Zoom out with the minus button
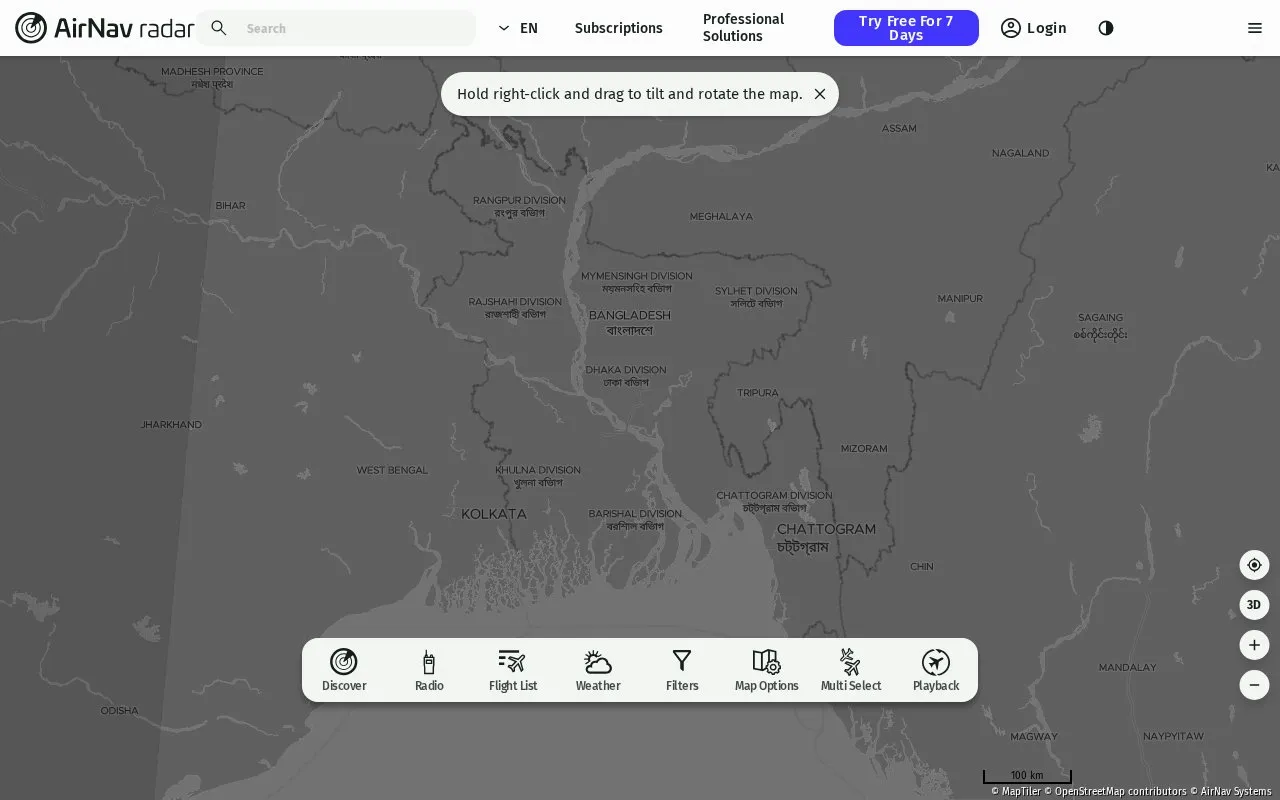Viewport: 1280px width, 800px height. click(x=1254, y=685)
